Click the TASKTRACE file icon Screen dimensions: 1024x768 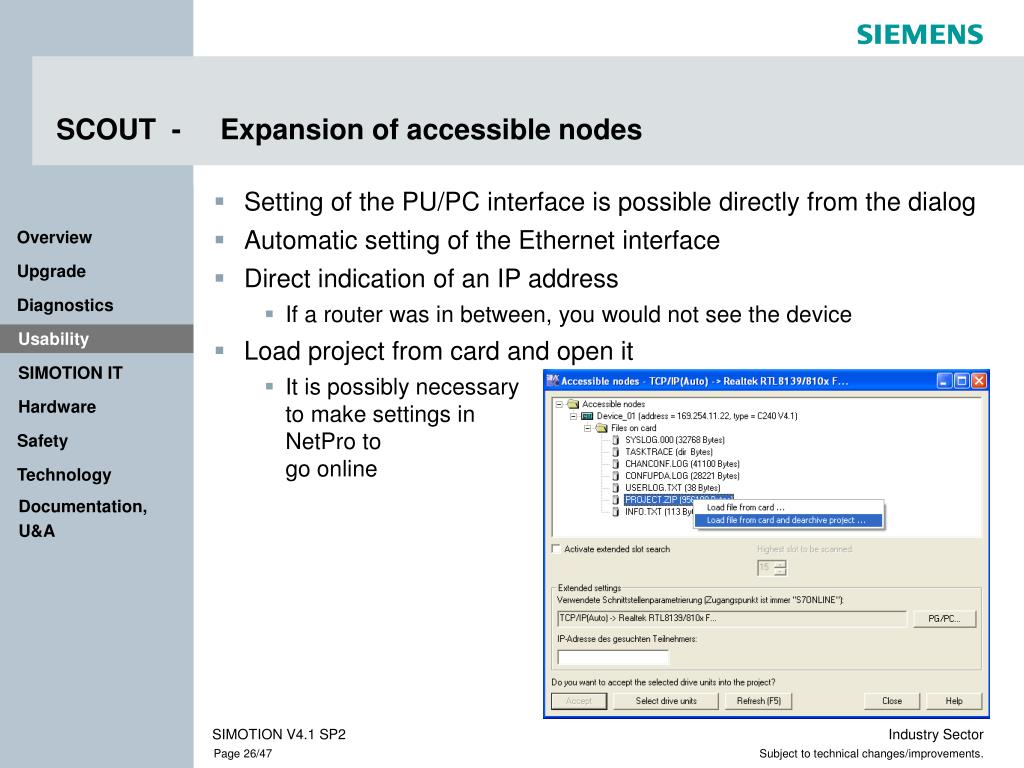point(615,452)
